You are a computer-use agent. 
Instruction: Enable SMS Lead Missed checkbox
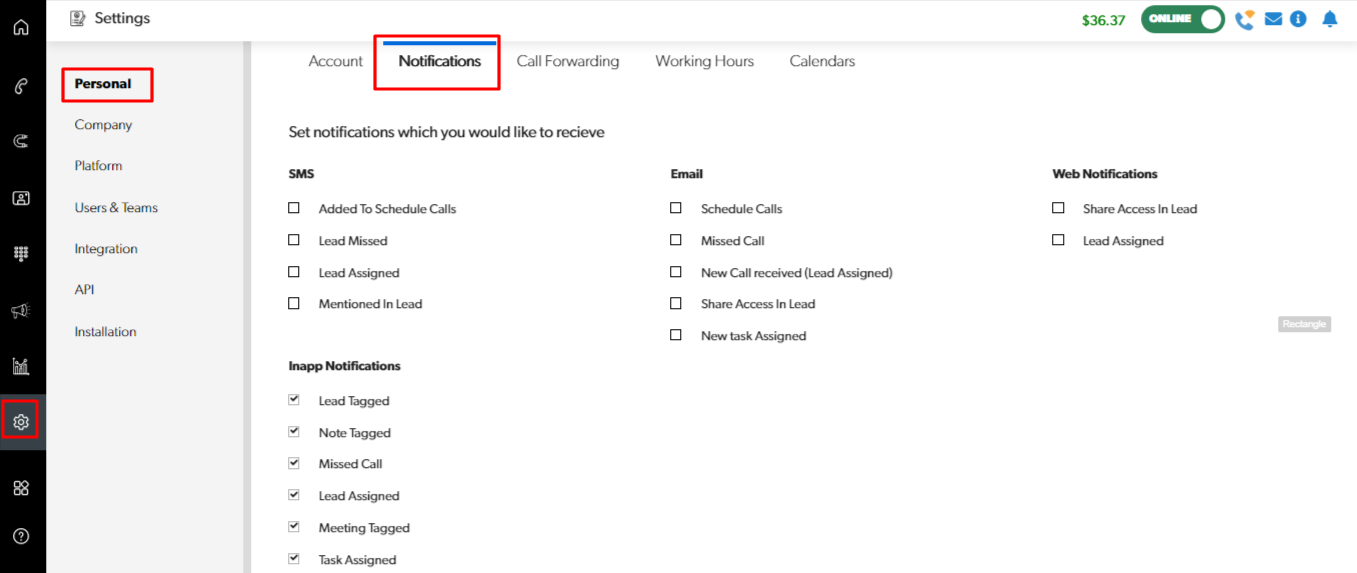(294, 240)
